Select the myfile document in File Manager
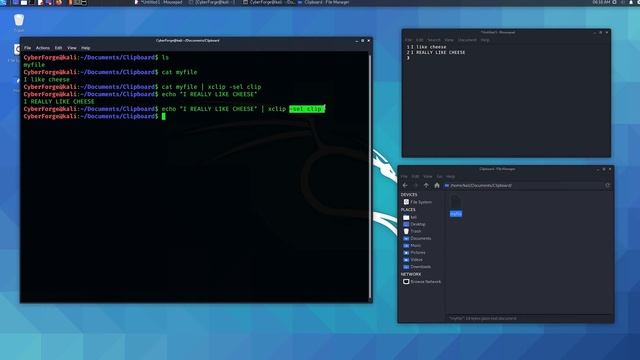This screenshot has width=640, height=360. [x=456, y=206]
